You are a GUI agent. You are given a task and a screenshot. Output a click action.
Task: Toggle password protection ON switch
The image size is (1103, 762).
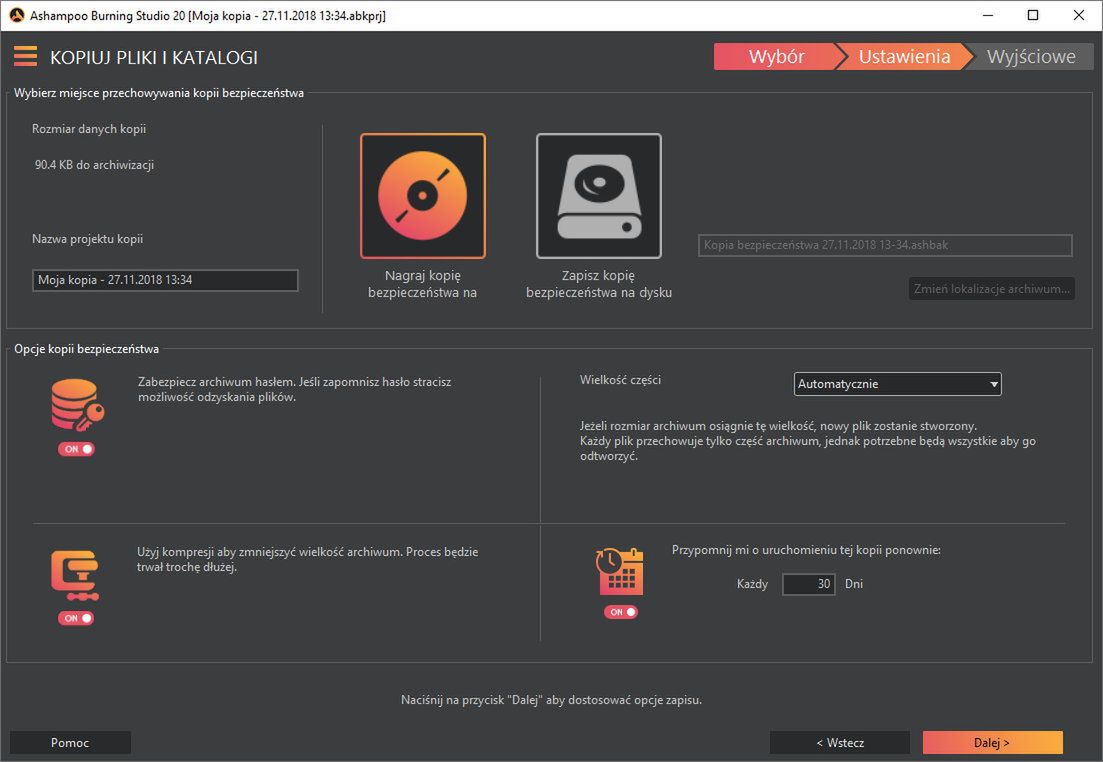tap(76, 449)
